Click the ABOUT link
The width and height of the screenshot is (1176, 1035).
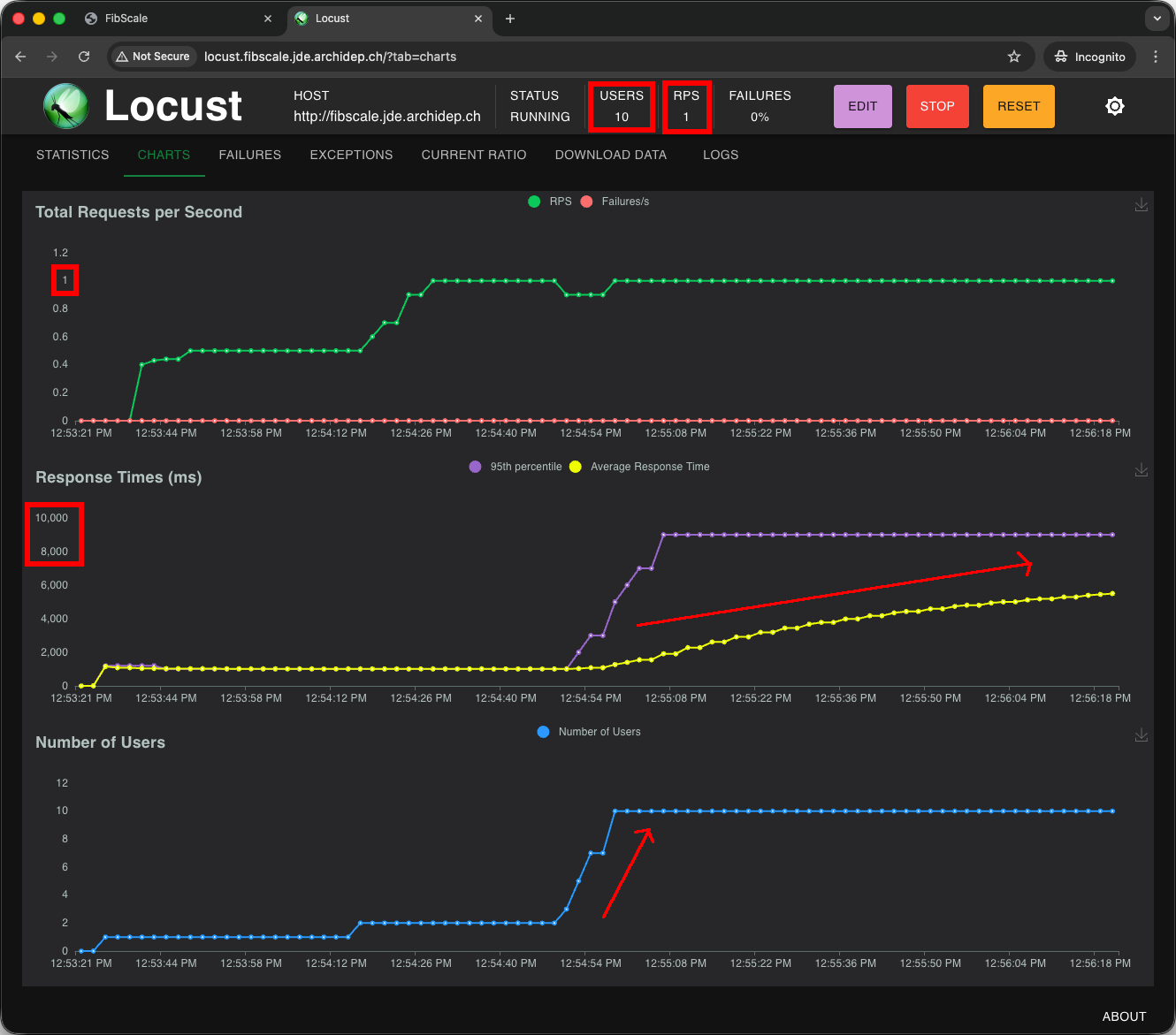(1124, 1016)
